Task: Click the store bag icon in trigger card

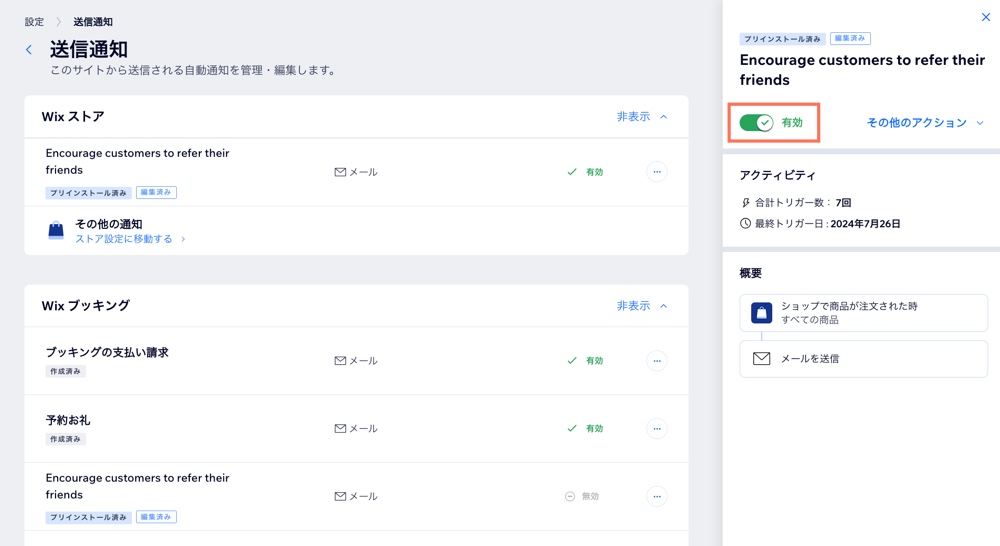Action: (761, 313)
